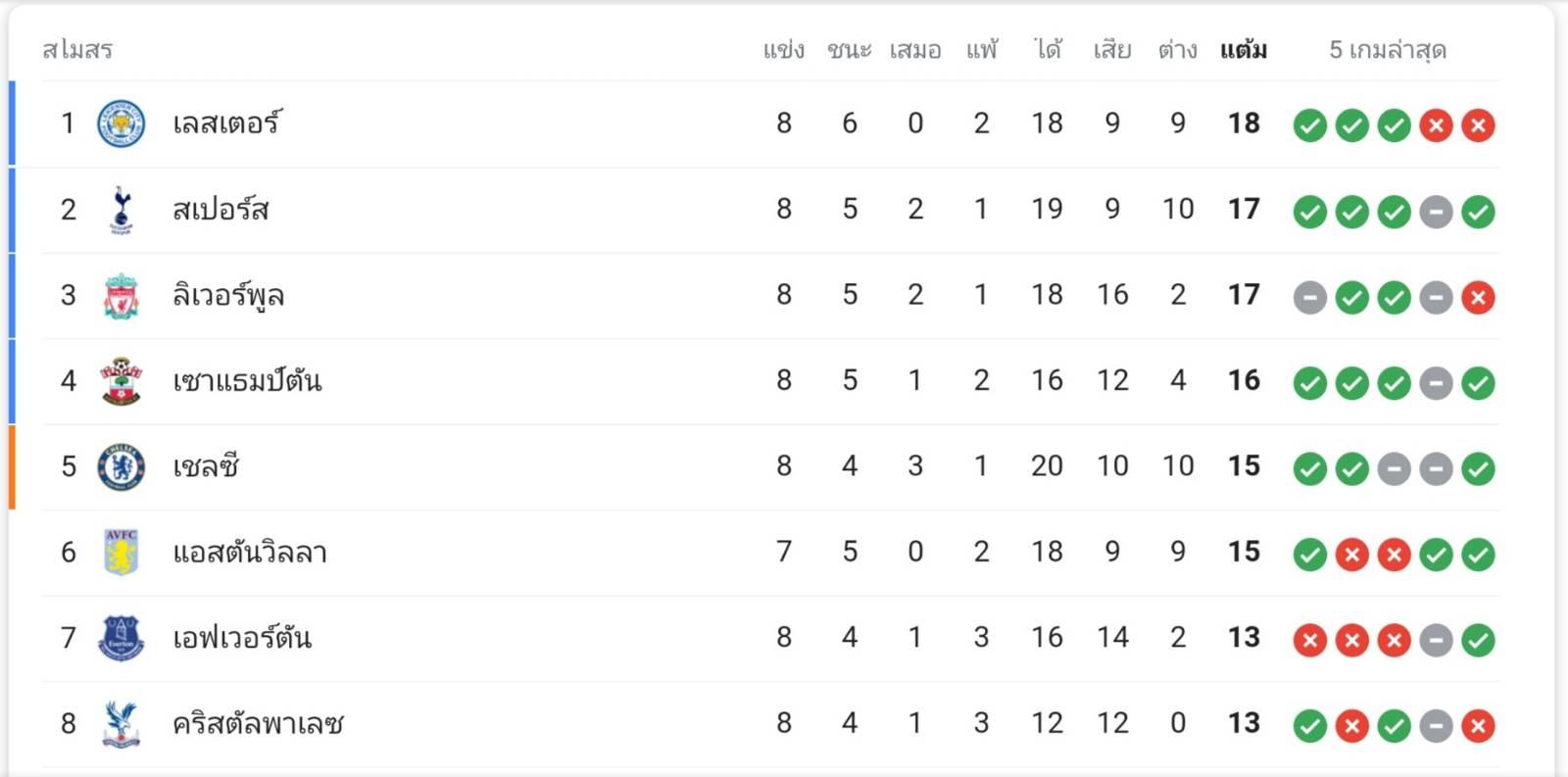Viewport: 1568px width, 777px height.
Task: Click the แข่ง matches played header
Action: click(784, 49)
